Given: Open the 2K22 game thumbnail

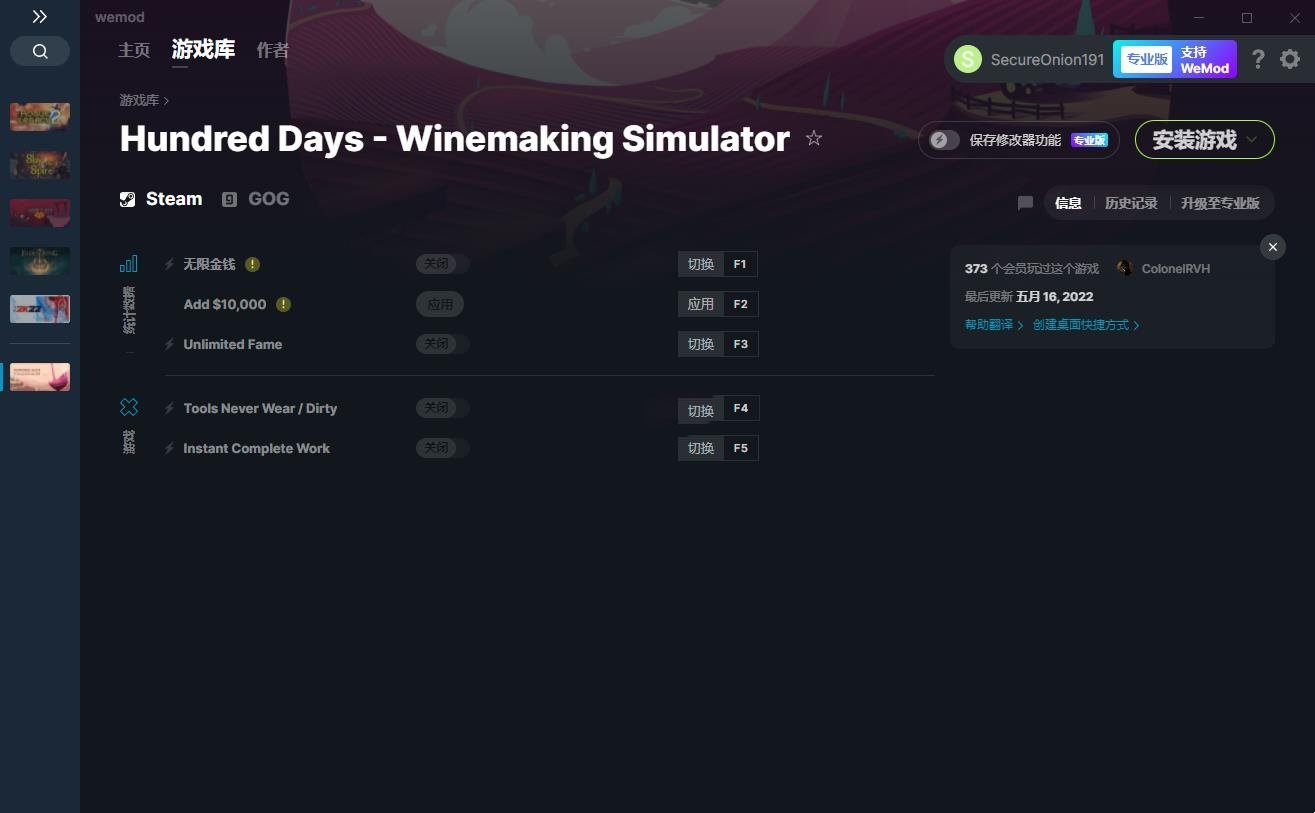Looking at the screenshot, I should pyautogui.click(x=40, y=309).
